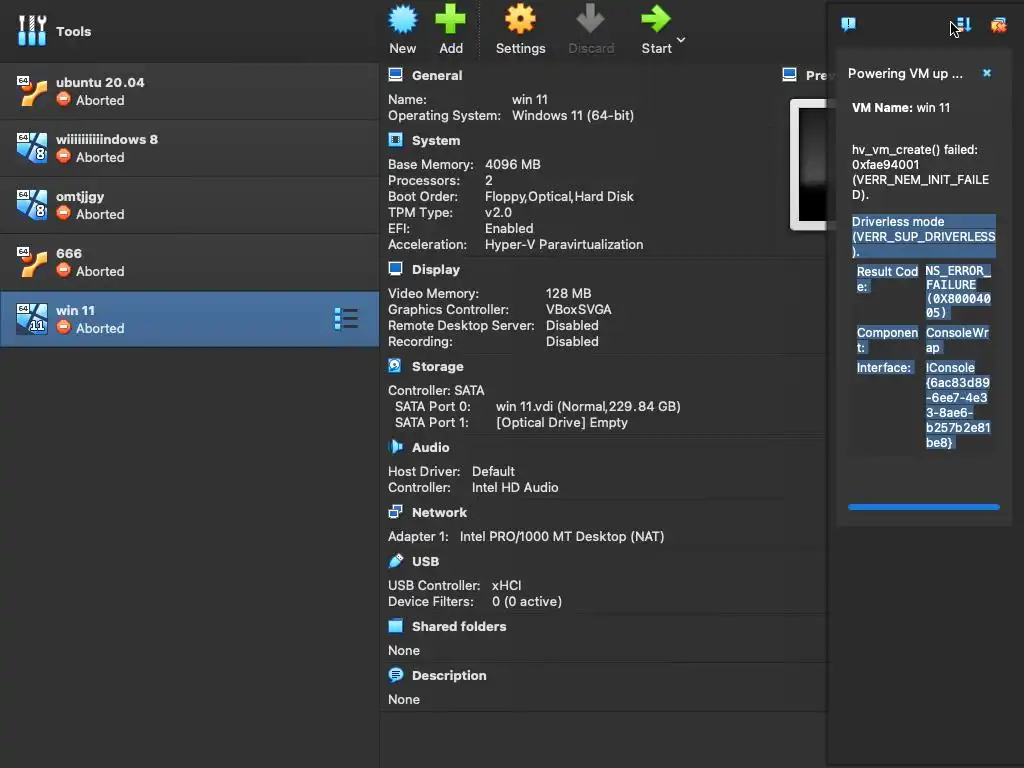The width and height of the screenshot is (1024, 768).
Task: Start the selected VM with green arrow
Action: (x=656, y=20)
